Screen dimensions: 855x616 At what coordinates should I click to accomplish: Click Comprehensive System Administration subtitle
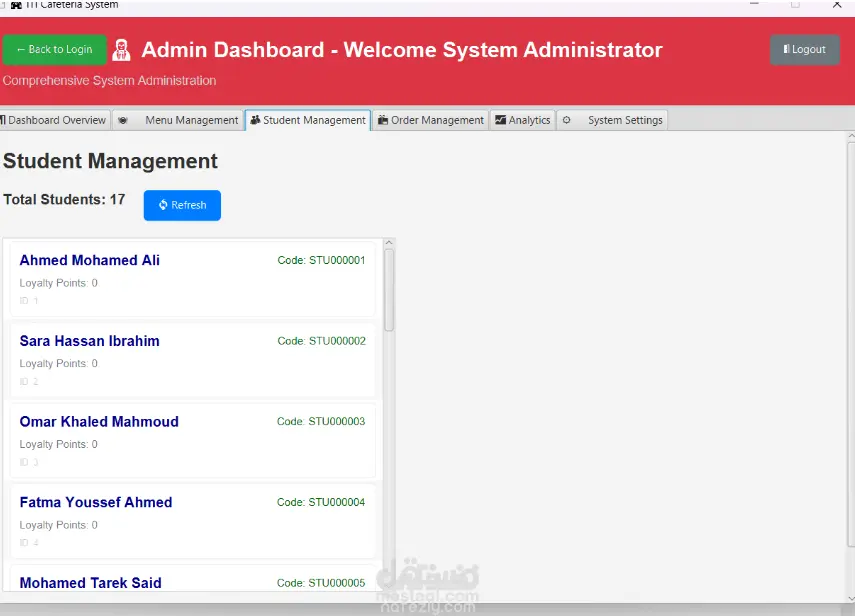109,81
